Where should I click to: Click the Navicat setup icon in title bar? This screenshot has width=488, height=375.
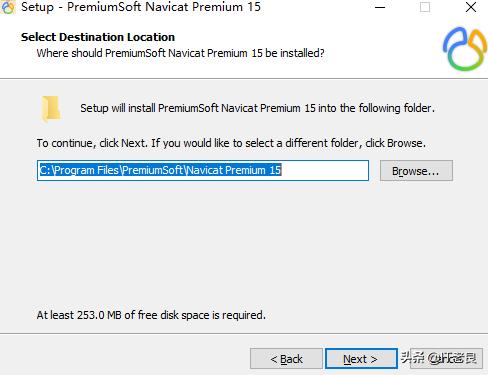[7, 7]
